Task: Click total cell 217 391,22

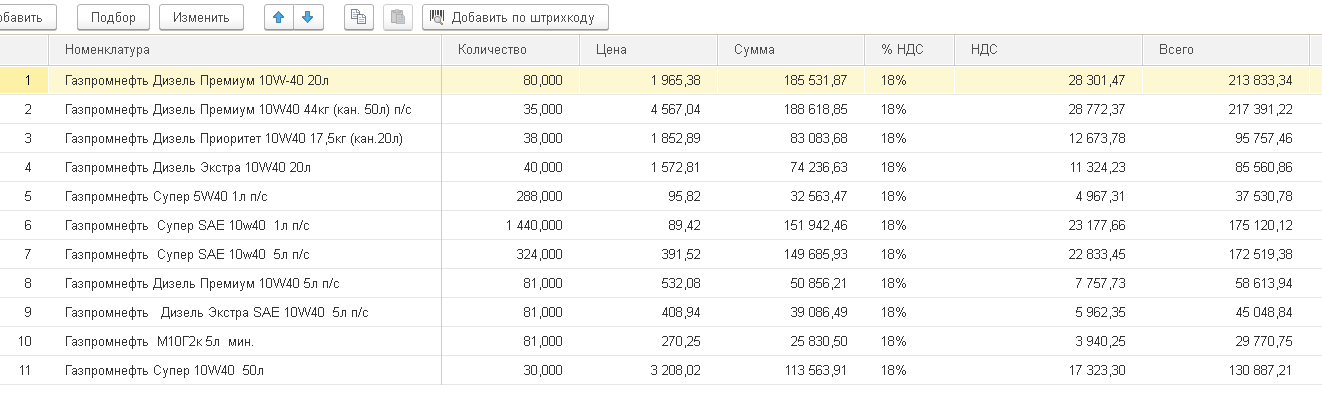Action: click(x=1225, y=109)
